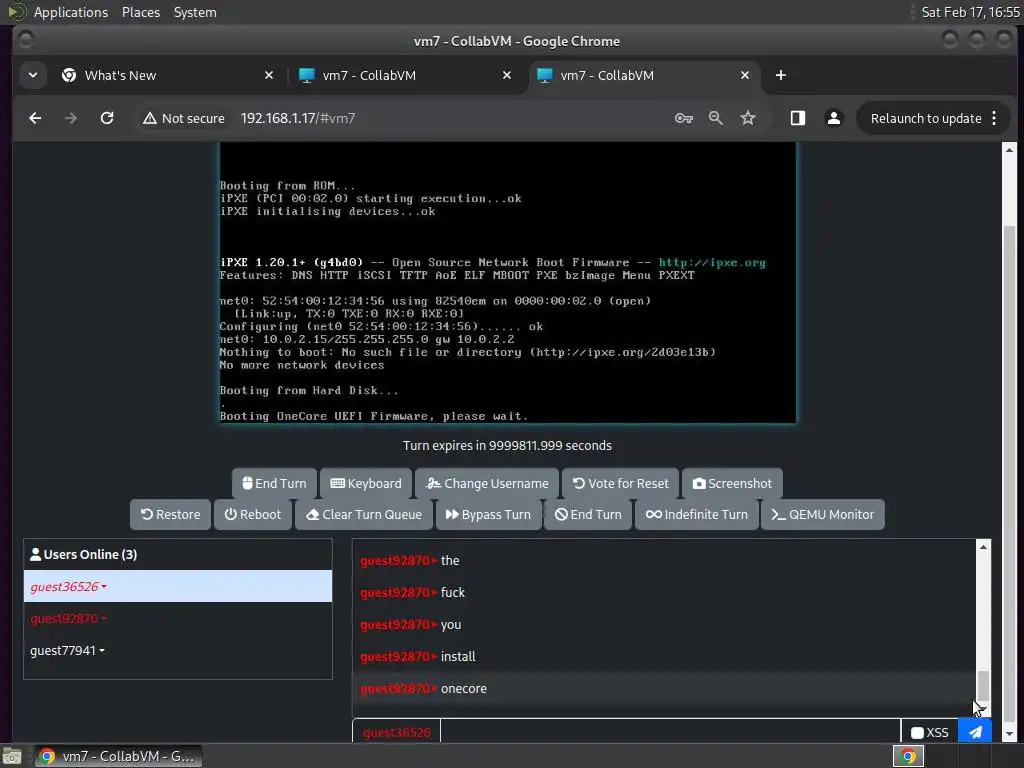Click the VM display screen
Viewport: 1024px width, 768px height.
coord(508,283)
